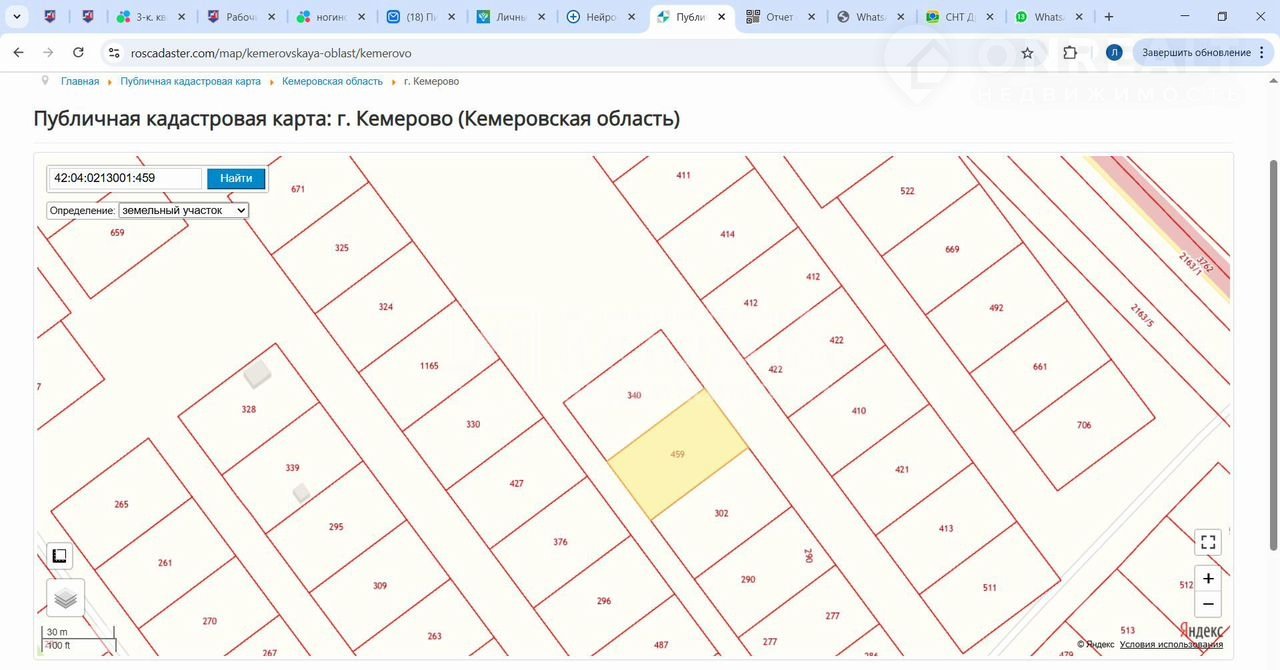Click the 'Найти' search button
The width and height of the screenshot is (1280, 670).
tap(236, 178)
